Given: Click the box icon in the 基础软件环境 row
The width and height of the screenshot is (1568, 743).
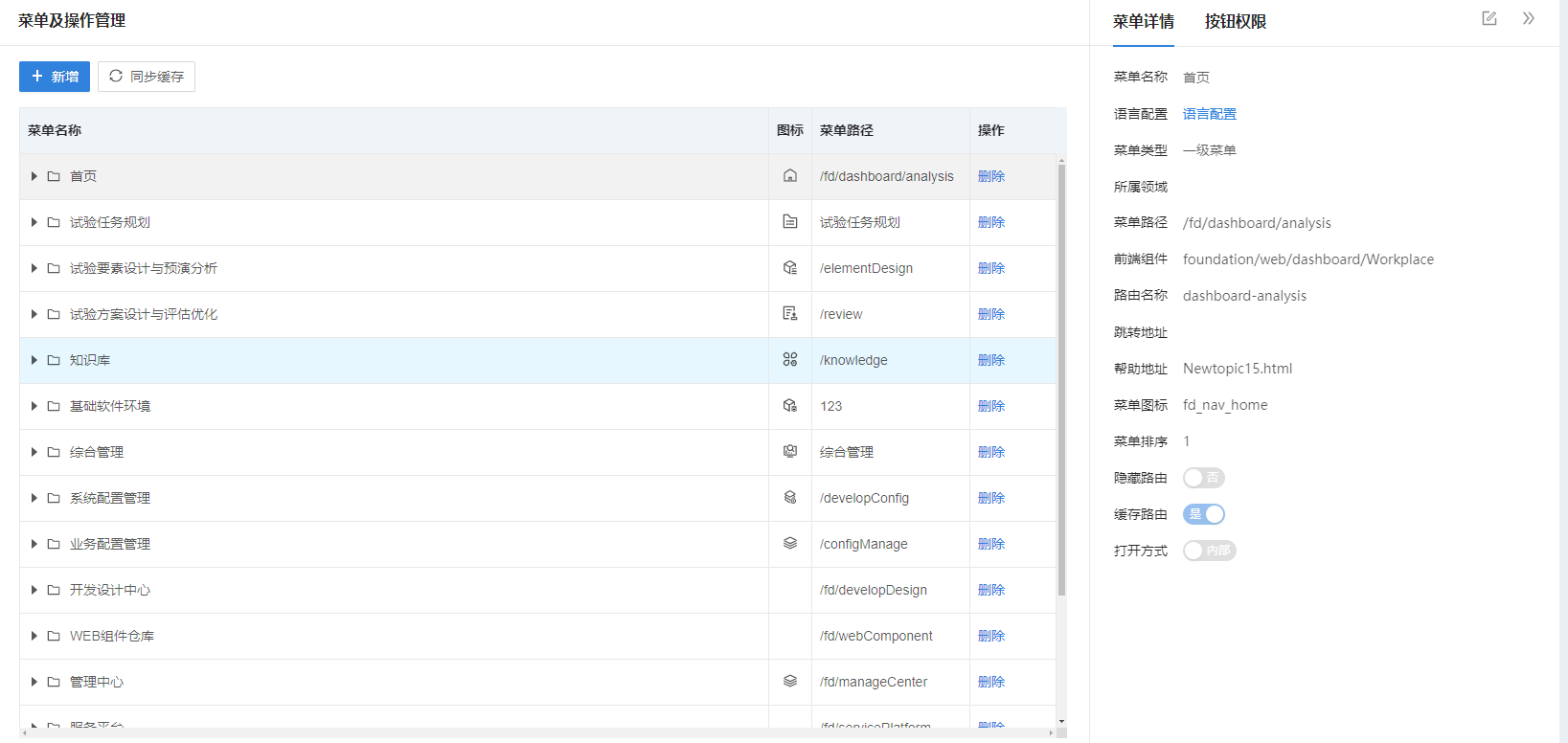Looking at the screenshot, I should click(x=790, y=406).
